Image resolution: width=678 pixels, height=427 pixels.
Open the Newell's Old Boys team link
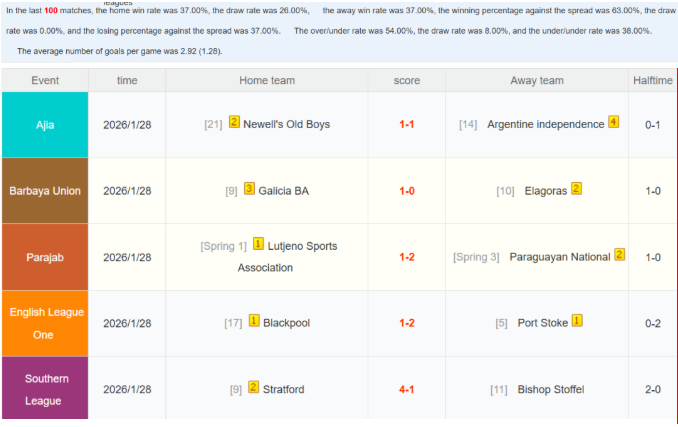(x=286, y=124)
